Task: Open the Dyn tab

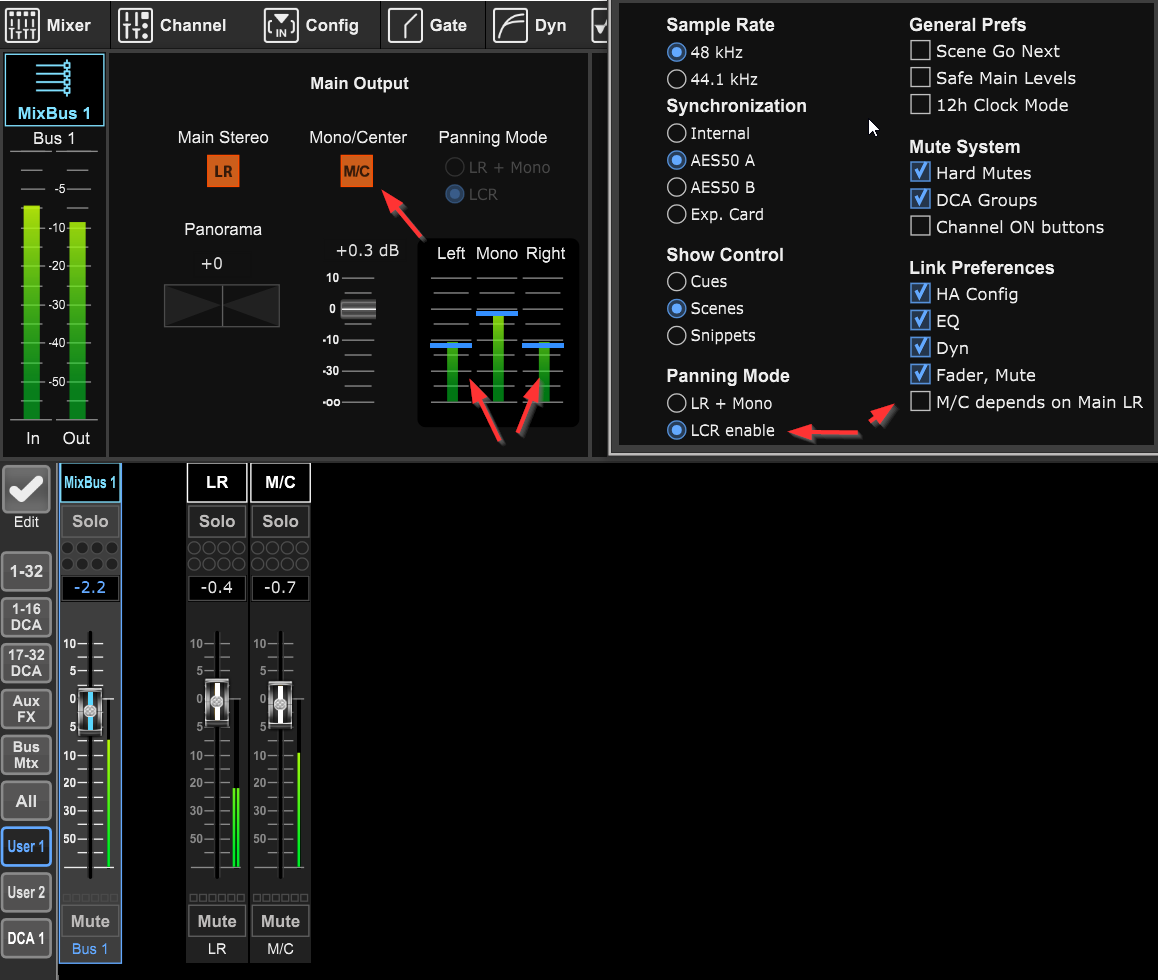Action: (x=530, y=25)
